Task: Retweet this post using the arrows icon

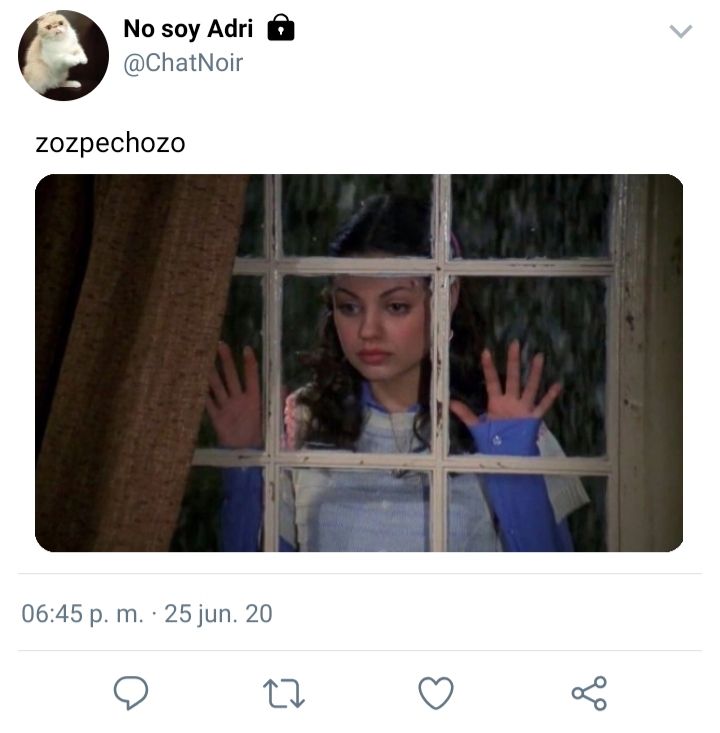Action: click(x=284, y=693)
